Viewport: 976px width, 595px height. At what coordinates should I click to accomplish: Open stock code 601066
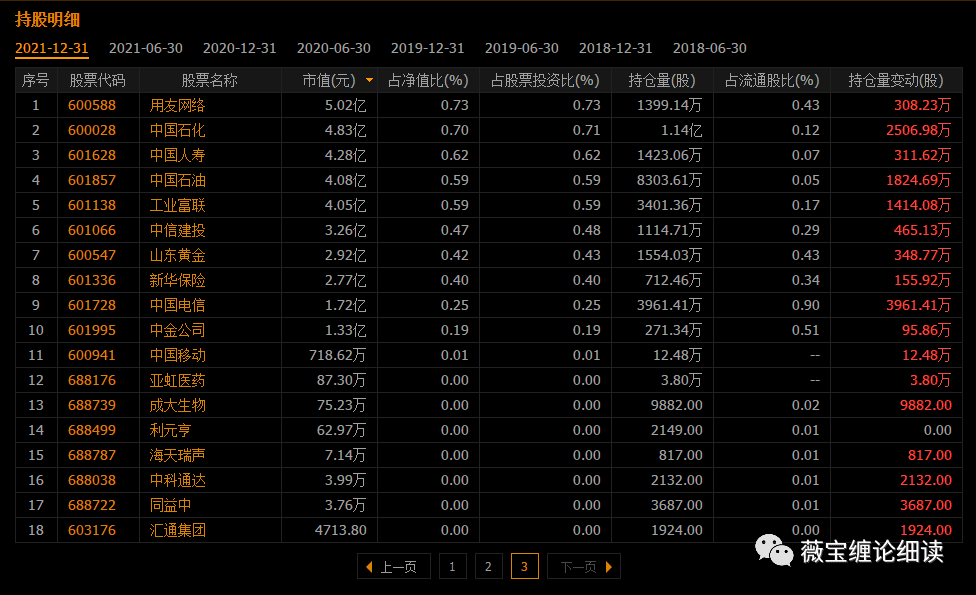tap(92, 230)
